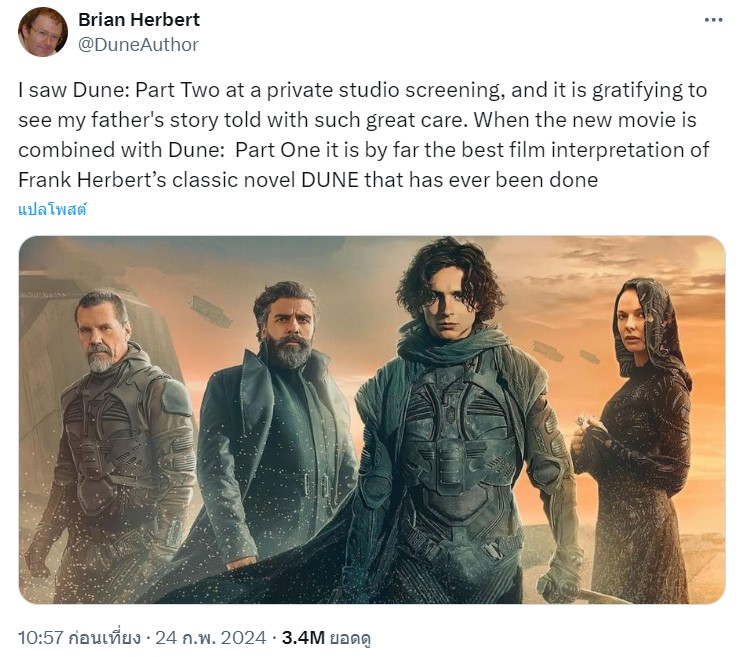This screenshot has width=743, height=657.
Task: Click the 3.4M view count number
Action: (x=301, y=635)
